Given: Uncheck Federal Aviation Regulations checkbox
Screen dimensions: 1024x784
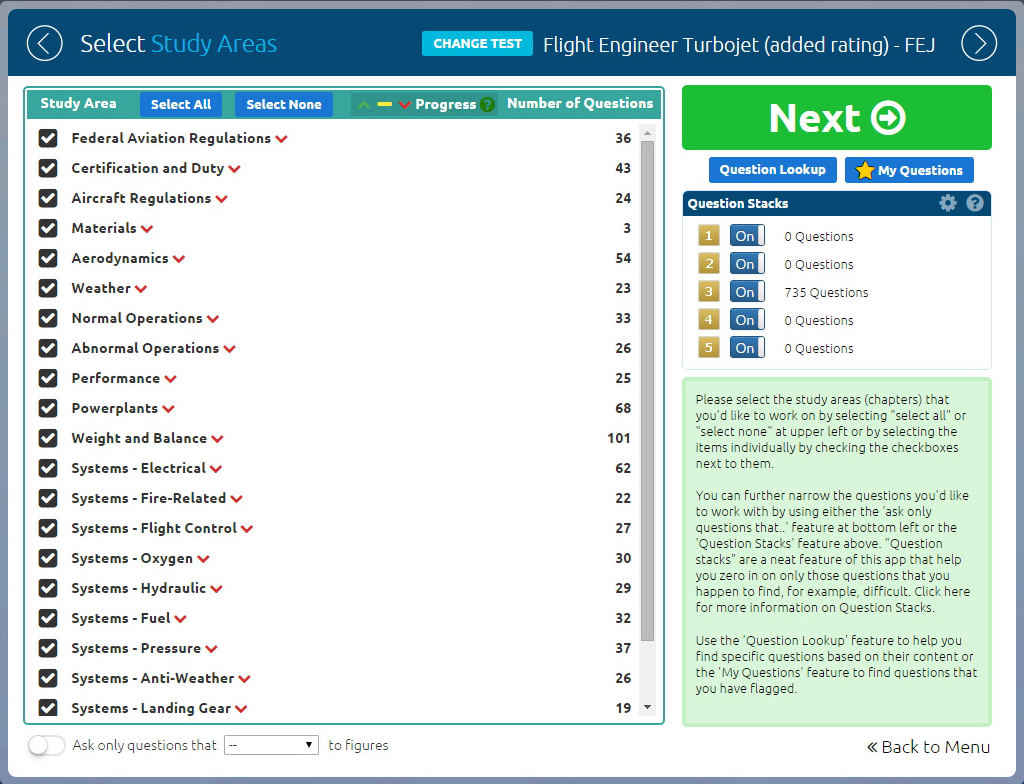Looking at the screenshot, I should 48,139.
